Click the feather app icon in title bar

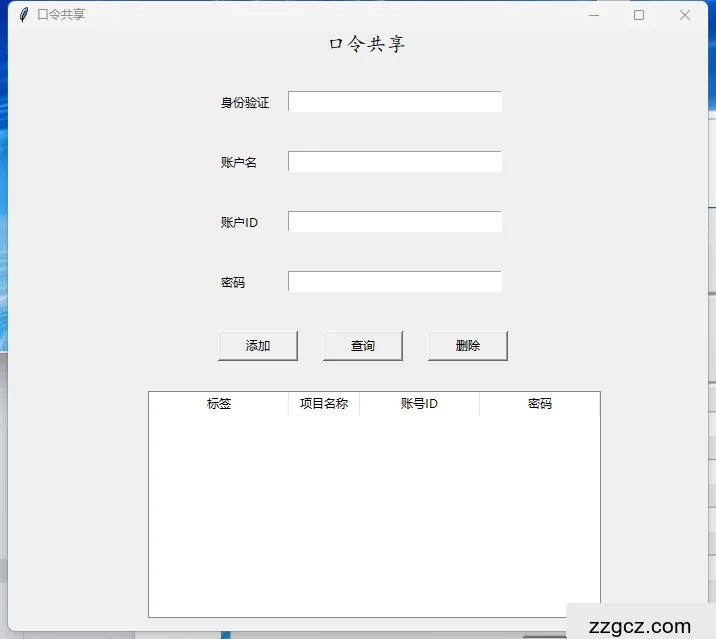pos(24,15)
